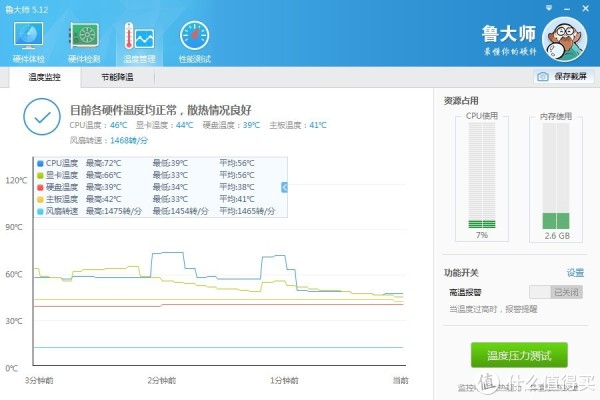This screenshot has width=600, height=400.
Task: Toggle the 高温报警 alarm switch
Action: coord(556,292)
